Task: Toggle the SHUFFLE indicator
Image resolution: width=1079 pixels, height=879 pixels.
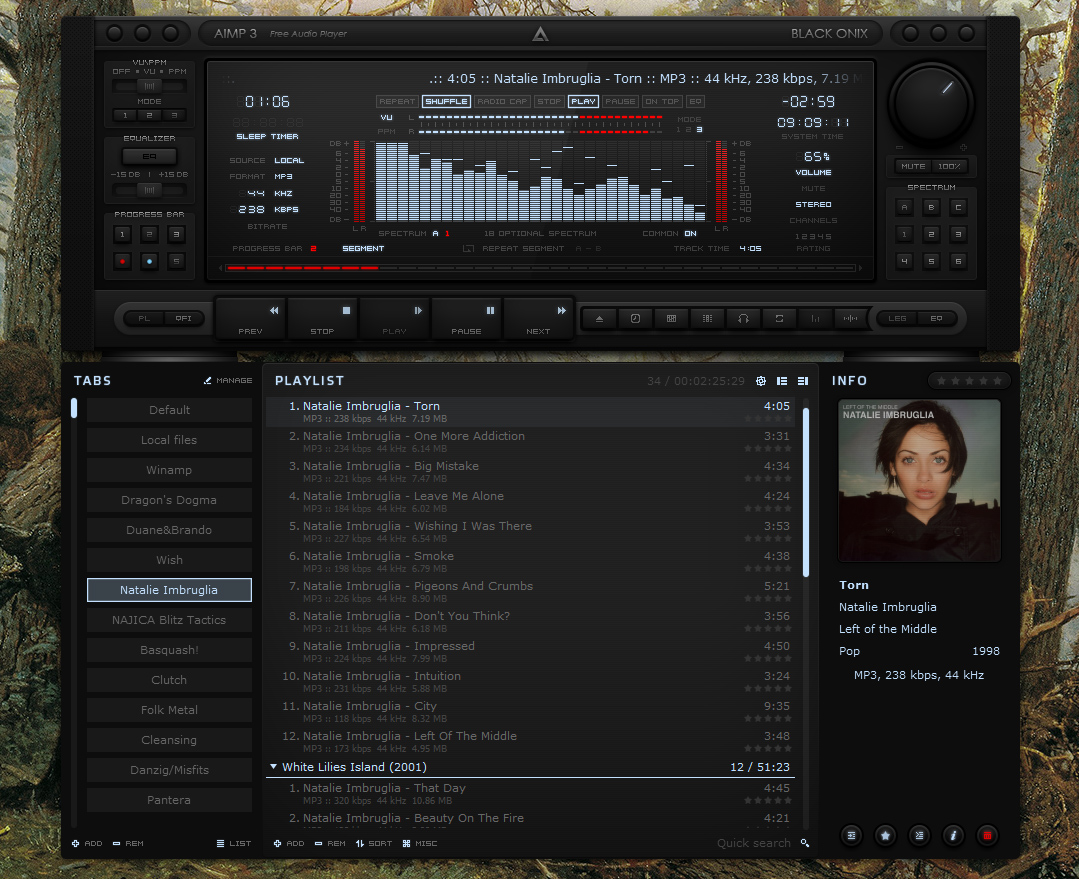Action: click(446, 101)
